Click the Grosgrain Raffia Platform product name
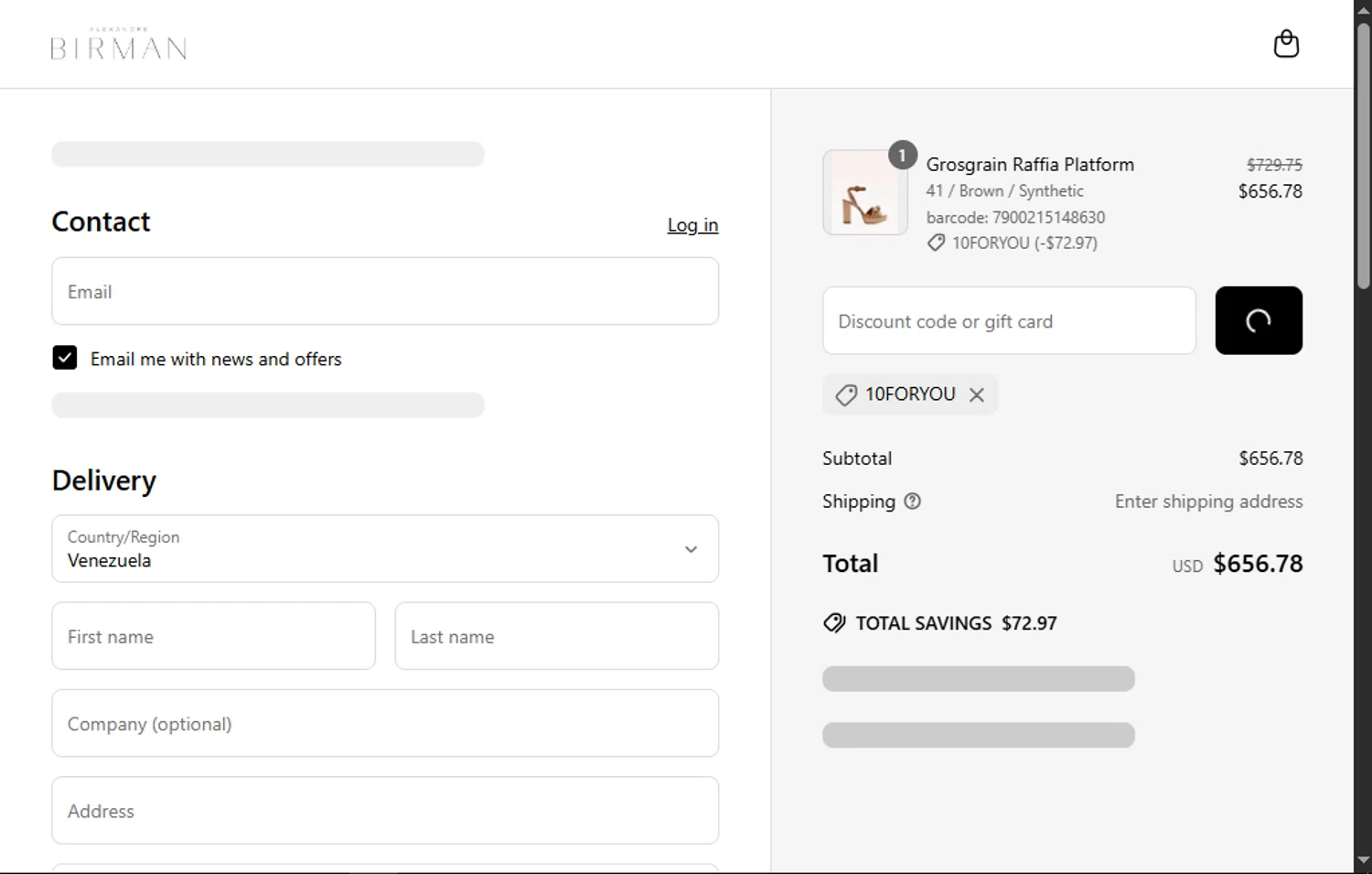 point(1030,165)
